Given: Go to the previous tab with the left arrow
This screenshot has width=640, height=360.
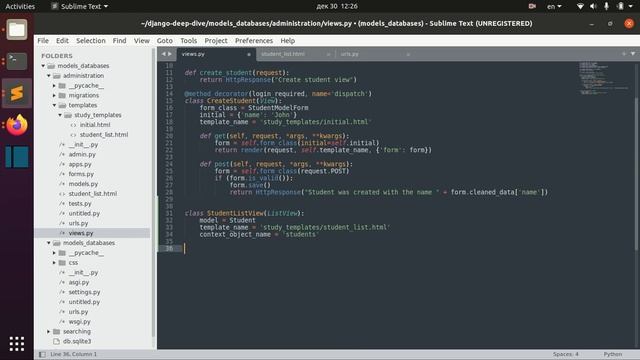Looking at the screenshot, I should coord(164,54).
